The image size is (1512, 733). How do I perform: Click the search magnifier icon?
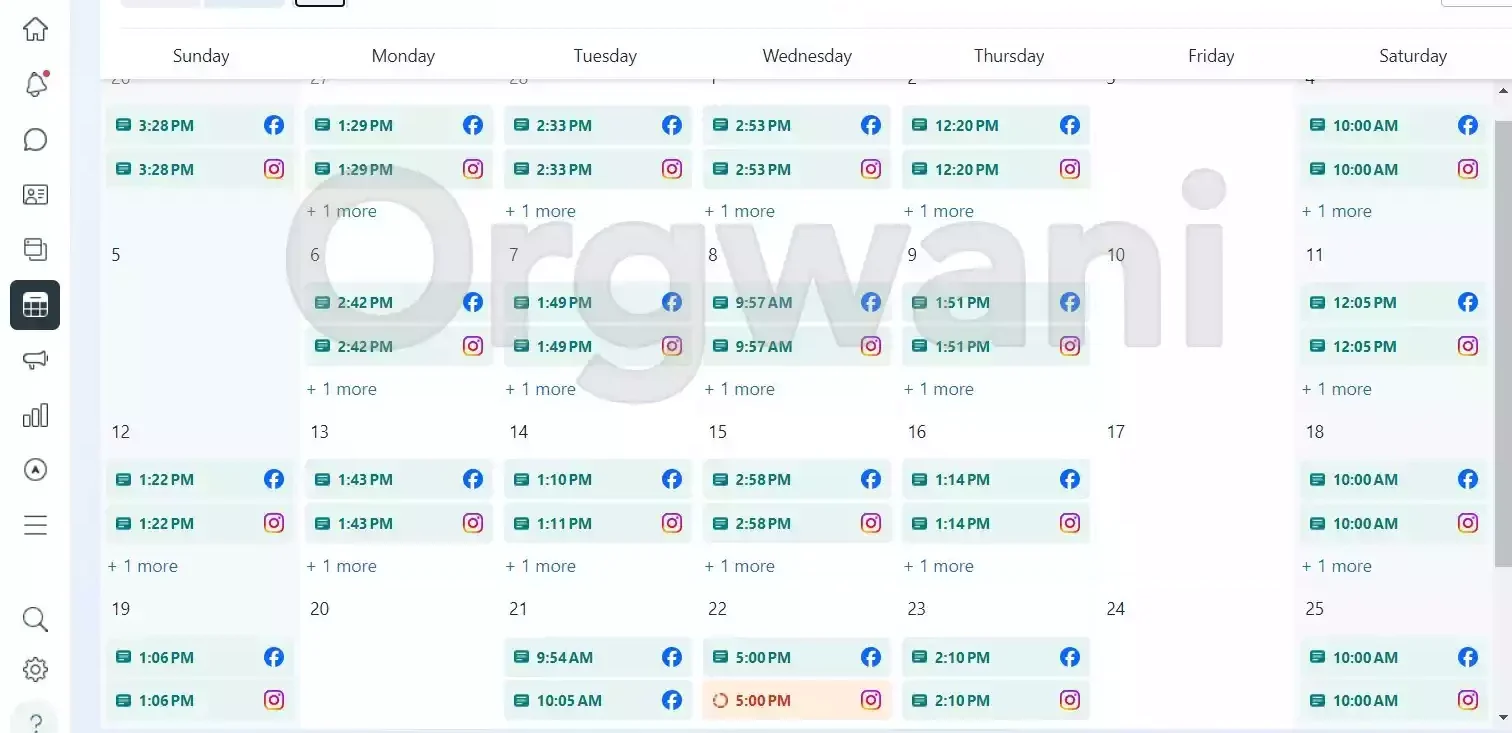tap(35, 620)
